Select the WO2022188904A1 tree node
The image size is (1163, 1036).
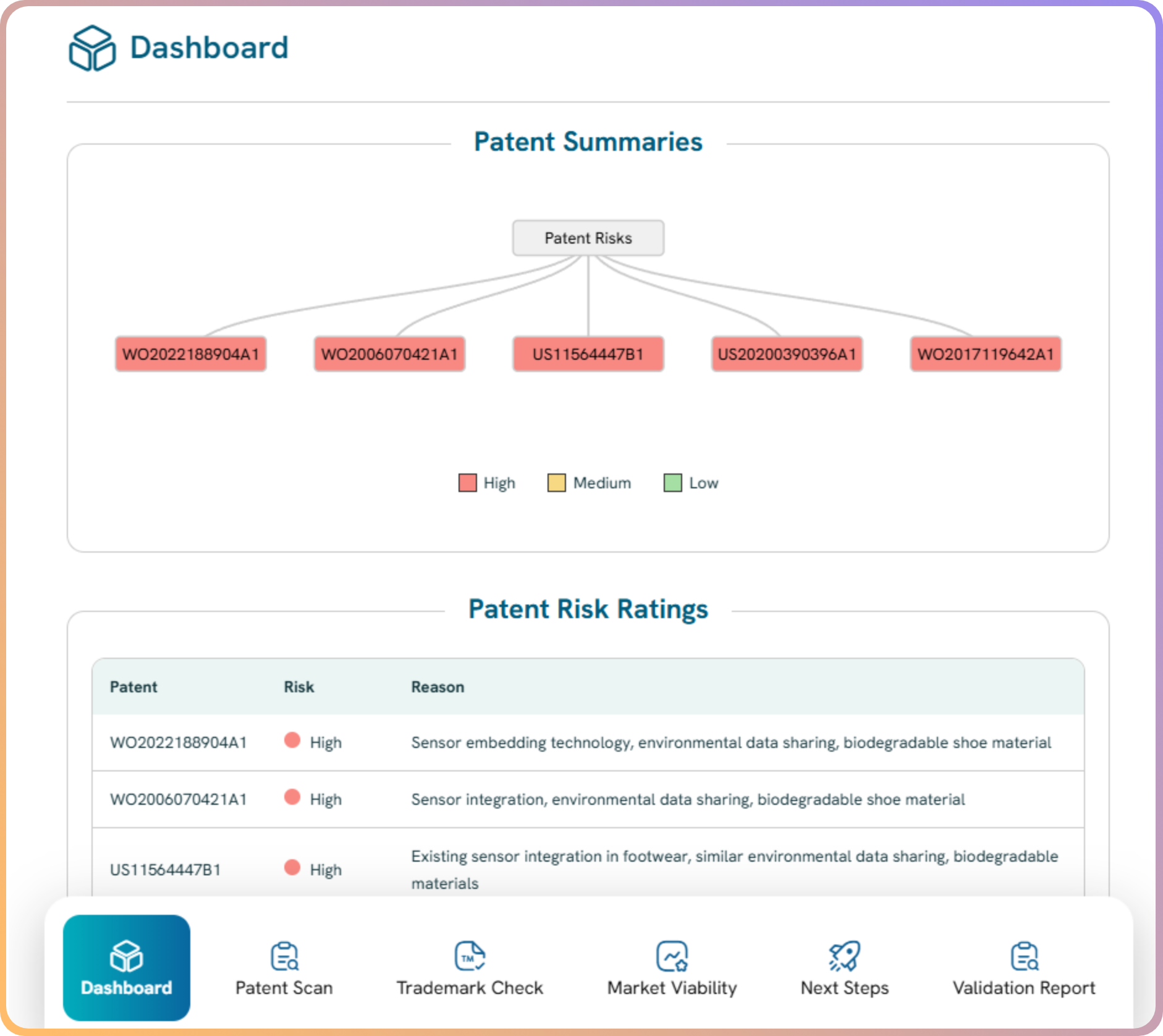[x=190, y=354]
